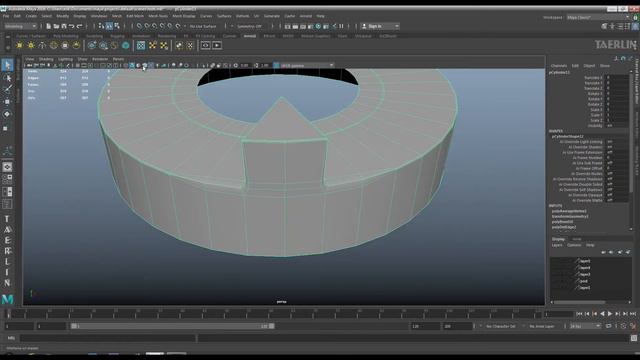Click the timeline ruler
Screen dimensions: 640x360
(x=273, y=313)
